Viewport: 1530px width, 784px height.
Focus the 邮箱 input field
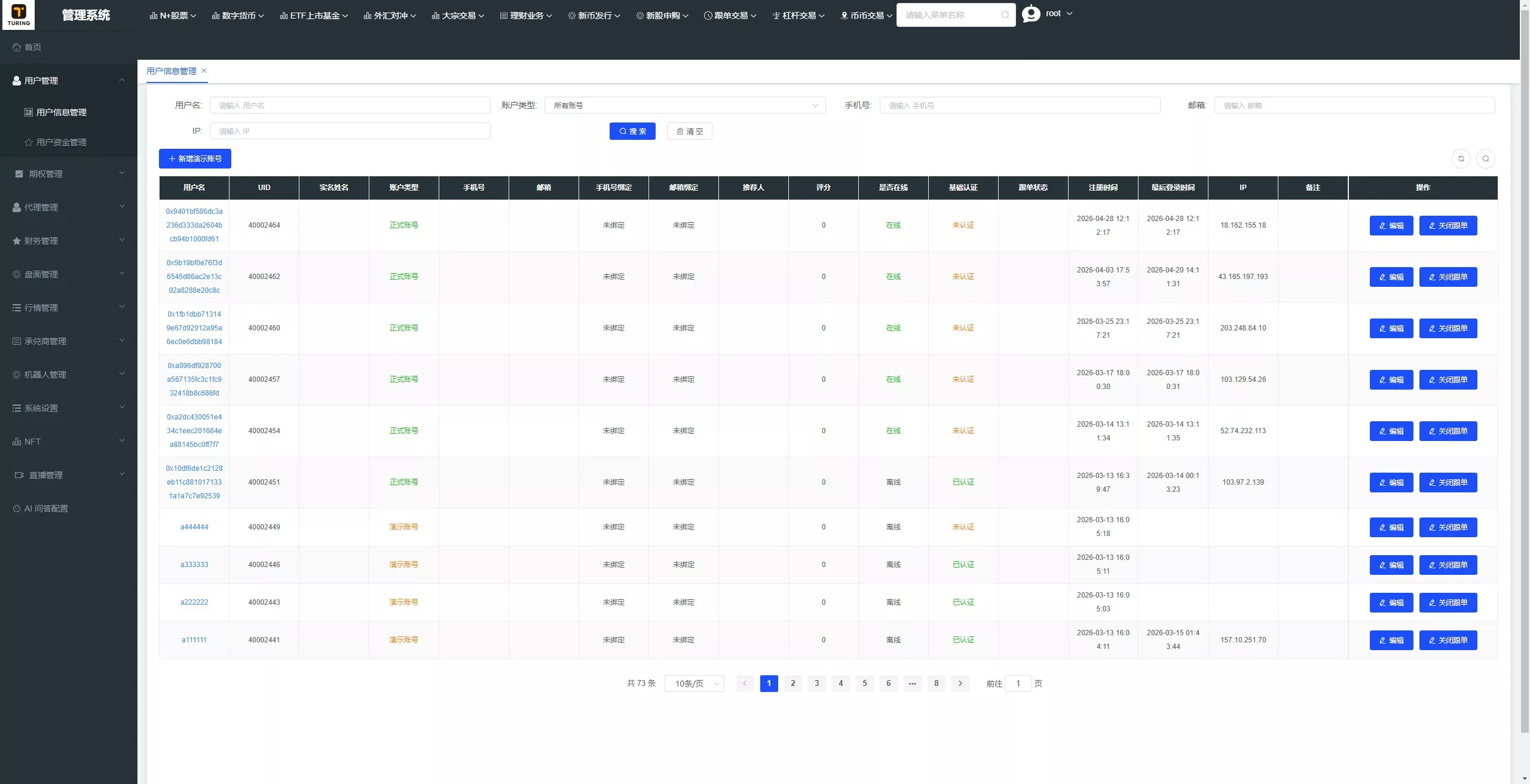pos(1355,105)
